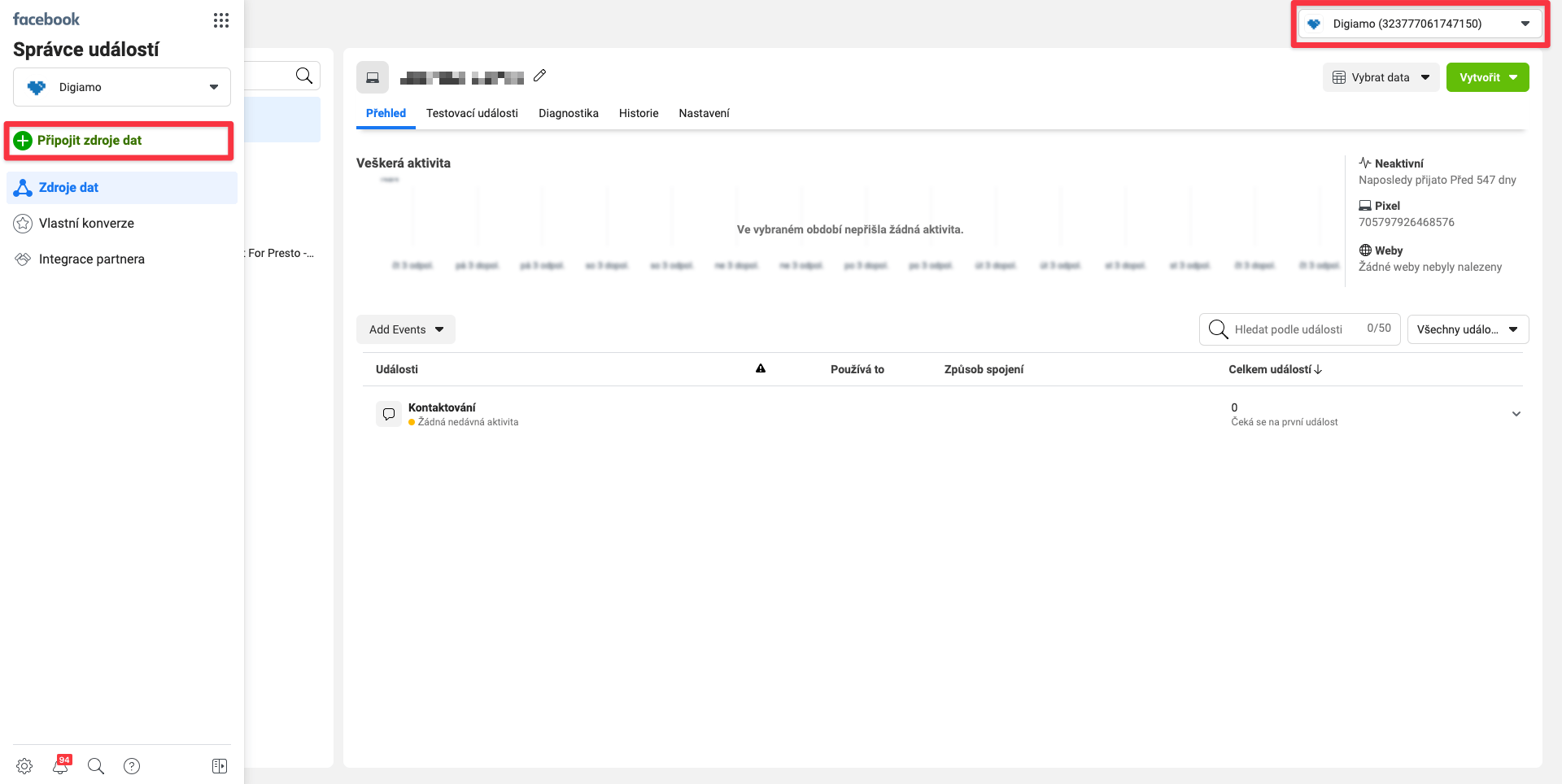The height and width of the screenshot is (784, 1562).
Task: Click the Hledat podle události search field
Action: 1289,329
